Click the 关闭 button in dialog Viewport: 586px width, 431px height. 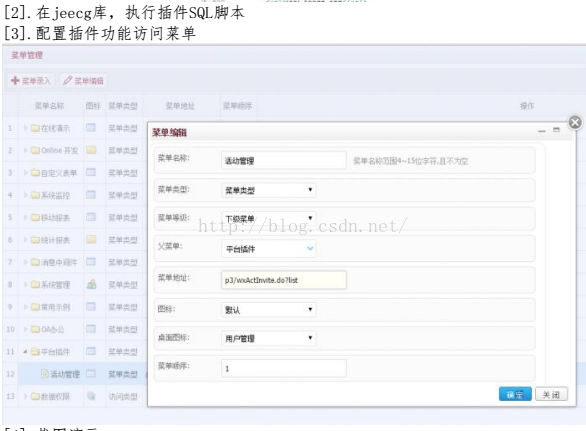[552, 394]
